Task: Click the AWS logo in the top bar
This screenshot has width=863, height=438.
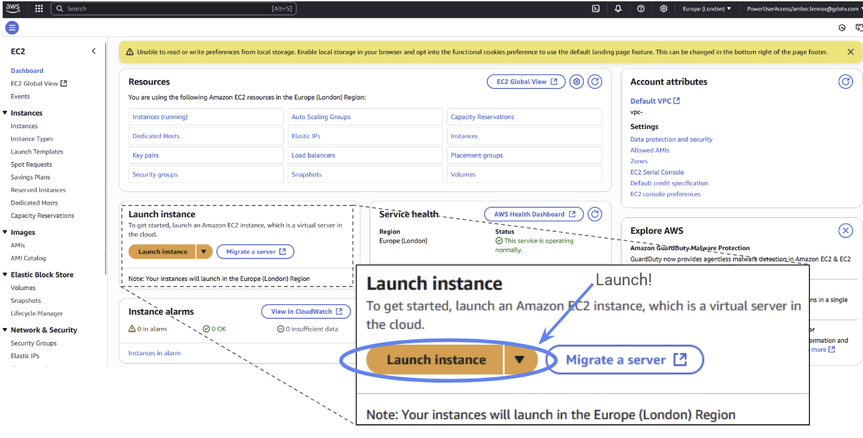Action: (13, 8)
